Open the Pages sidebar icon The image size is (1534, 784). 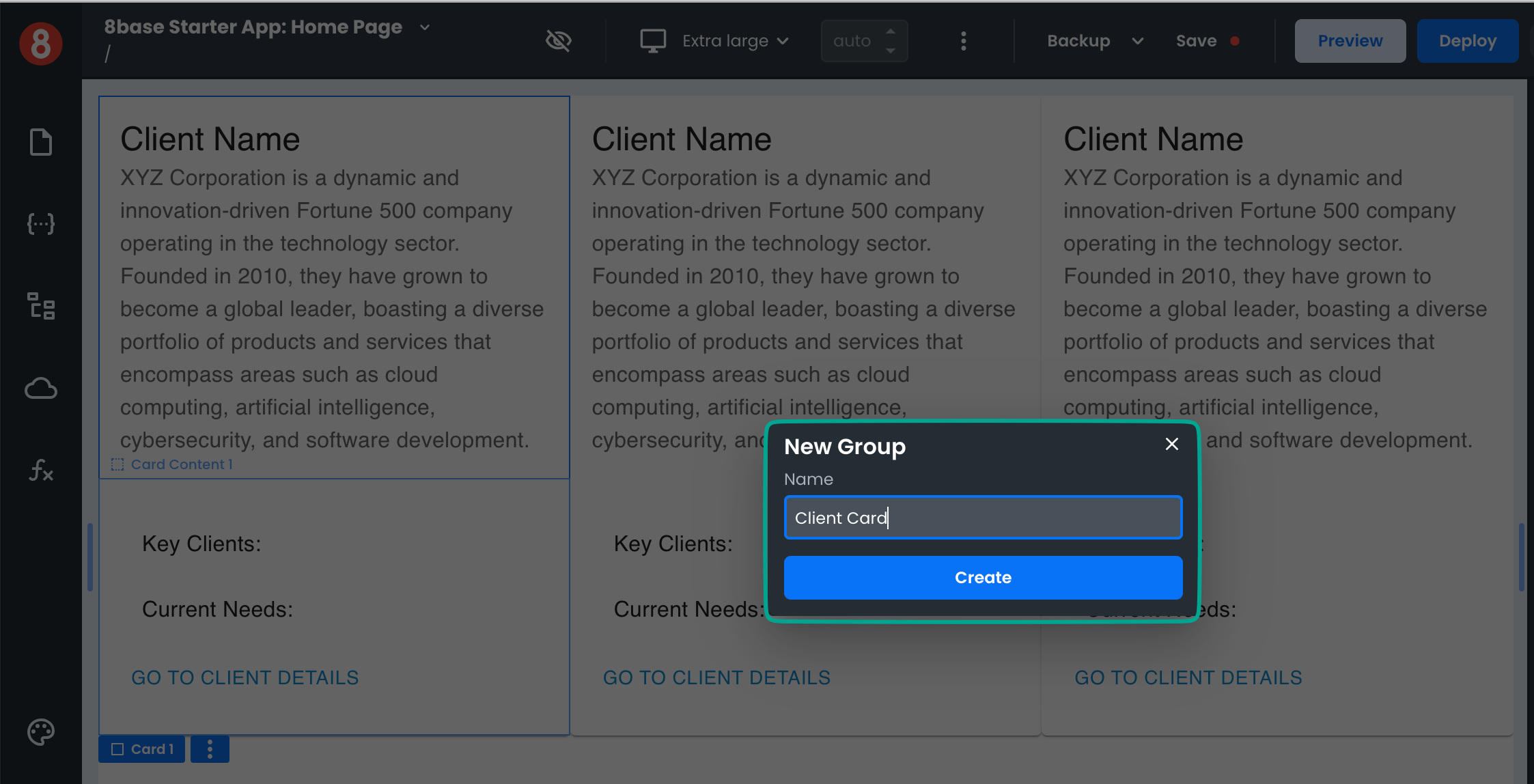point(40,142)
